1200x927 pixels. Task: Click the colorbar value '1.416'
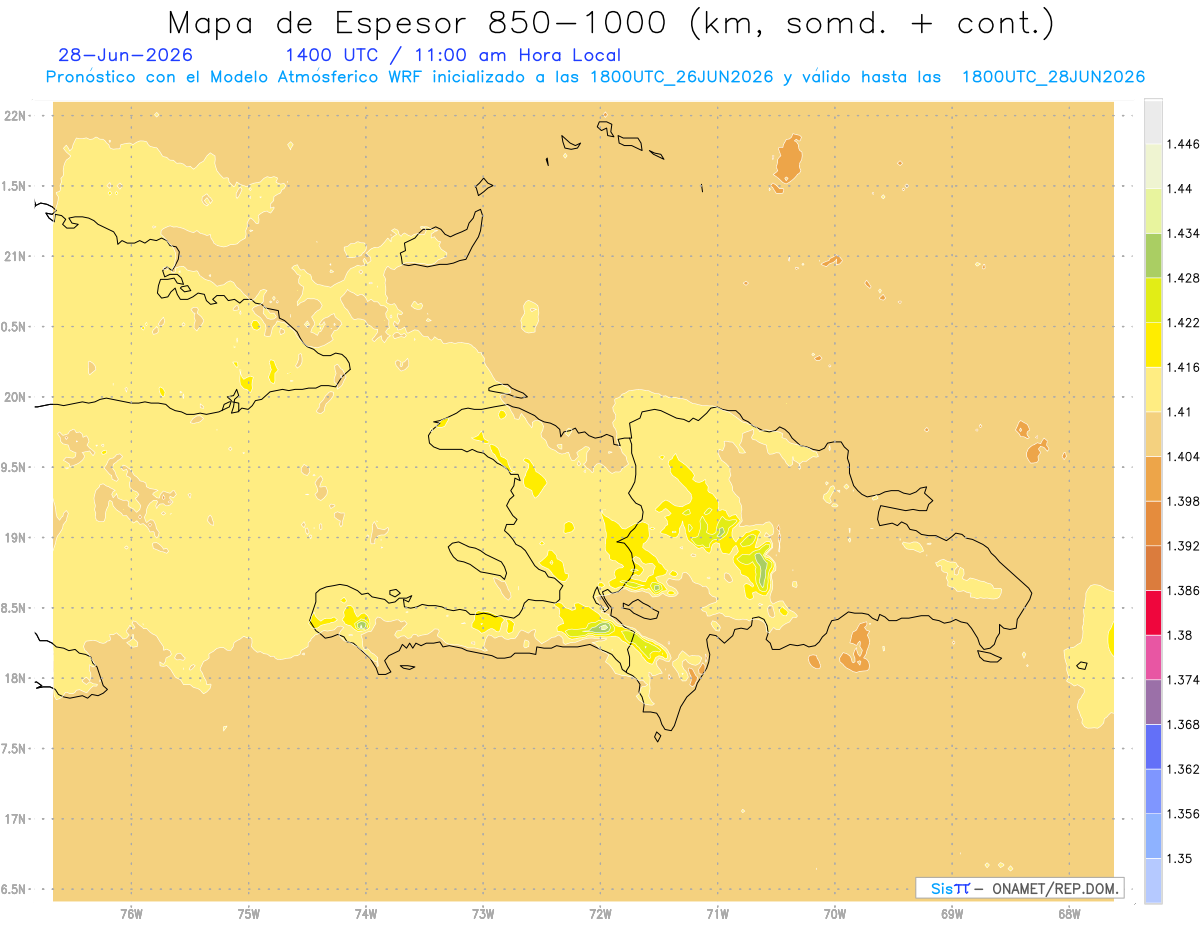(1182, 367)
